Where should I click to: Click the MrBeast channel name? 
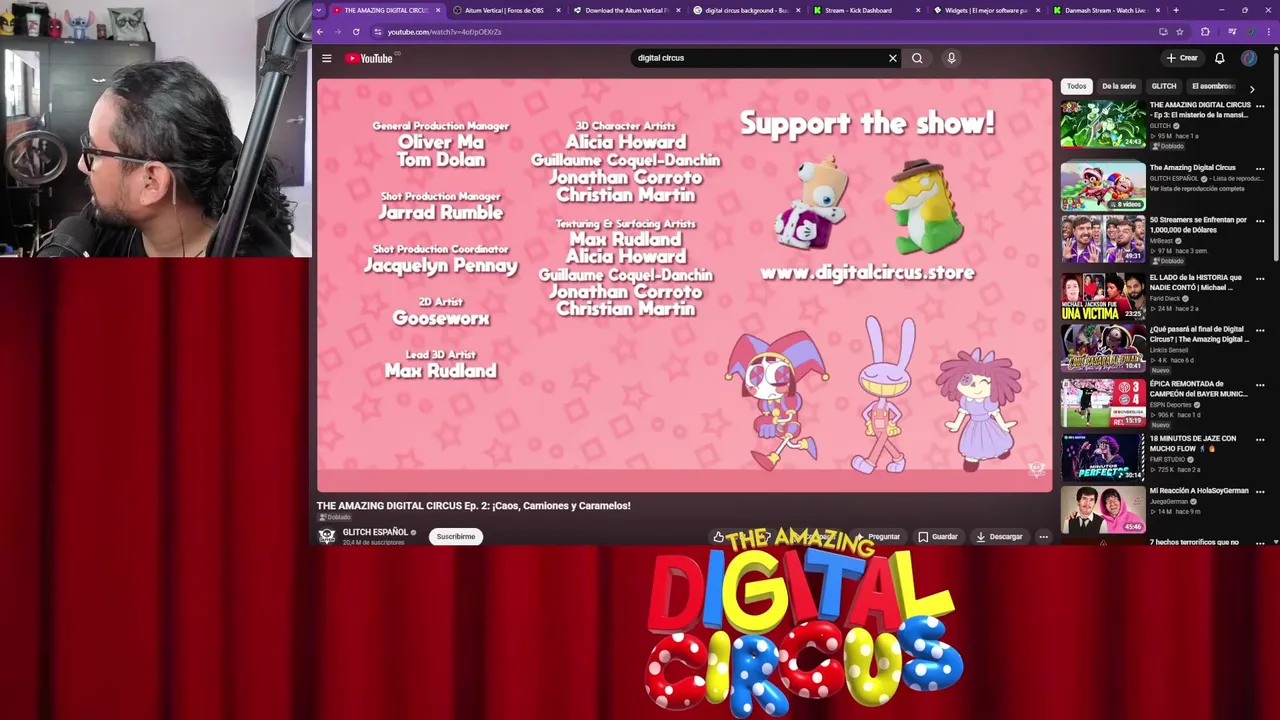click(x=1162, y=241)
